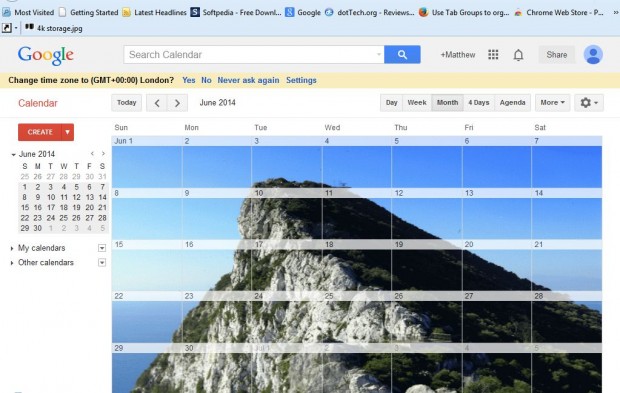
Task: Click the Google logo
Action: point(45,55)
